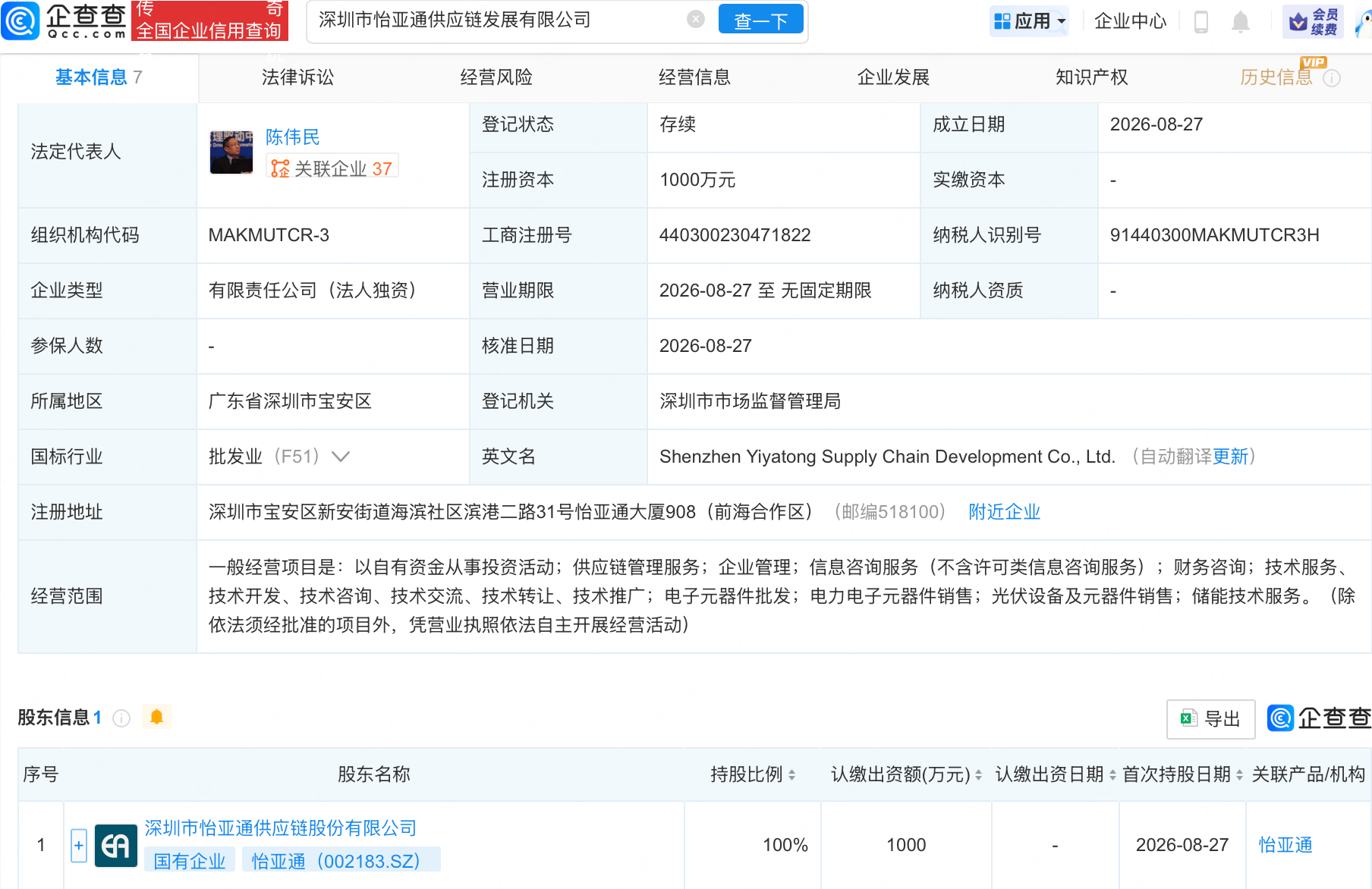Viewport: 1372px width, 889px height.
Task: Expand shareholder row 1 plus button
Action: (x=79, y=845)
